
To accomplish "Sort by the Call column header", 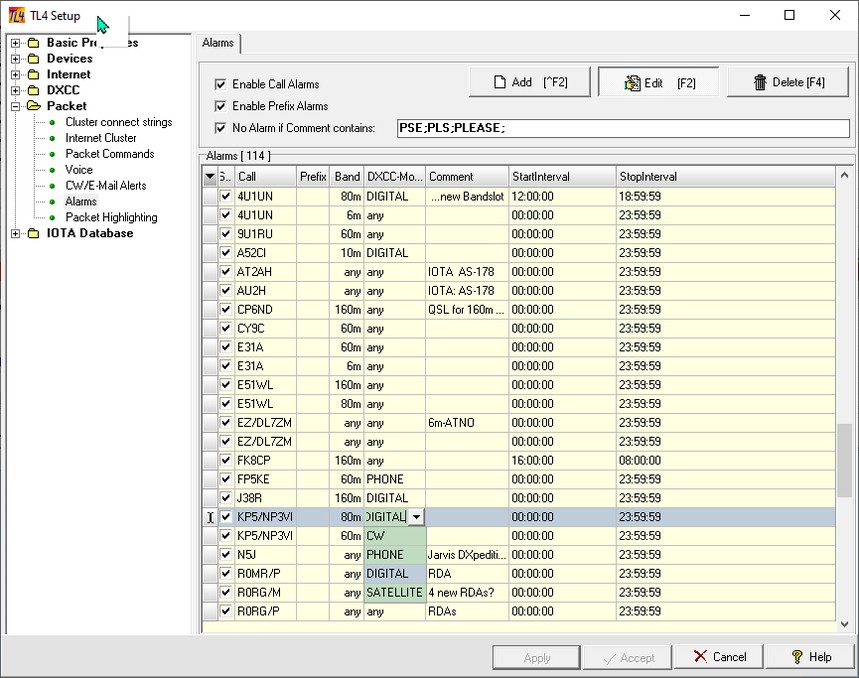I will (x=266, y=176).
